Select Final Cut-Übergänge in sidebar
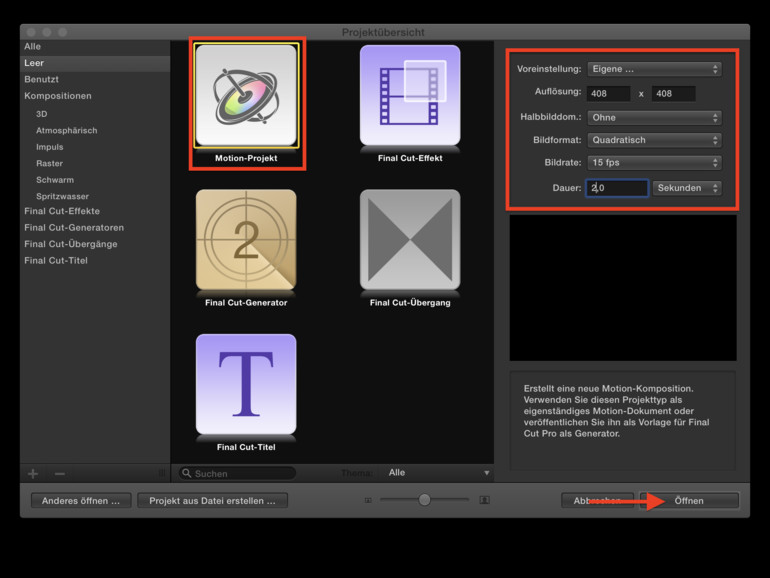770x578 pixels. tap(71, 244)
